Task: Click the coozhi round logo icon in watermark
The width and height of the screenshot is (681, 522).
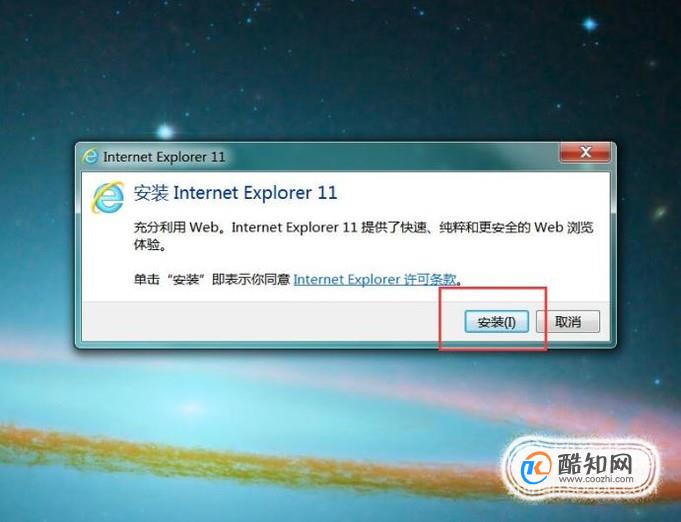Action: [535, 468]
